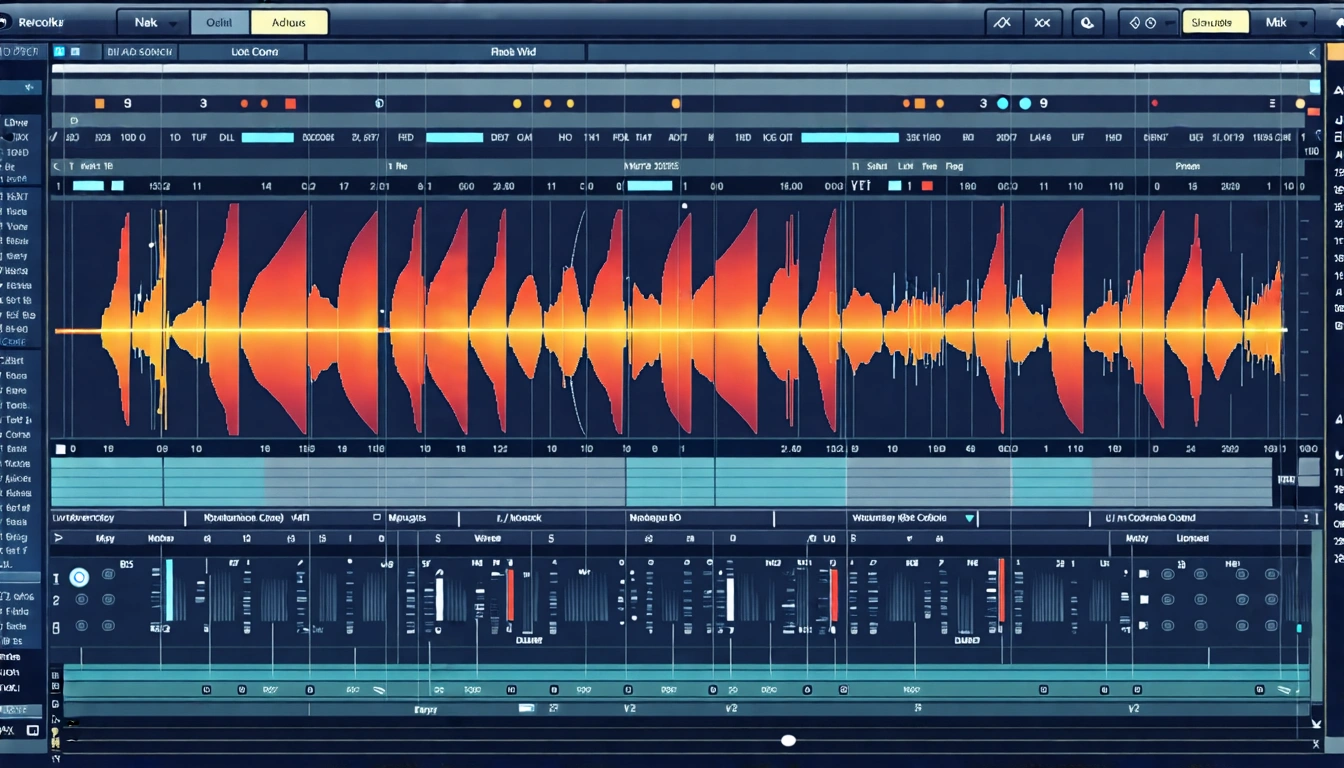The width and height of the screenshot is (1344, 768).
Task: Toggle the white square in Codvrale panel middle row
Action: pyautogui.click(x=1144, y=600)
